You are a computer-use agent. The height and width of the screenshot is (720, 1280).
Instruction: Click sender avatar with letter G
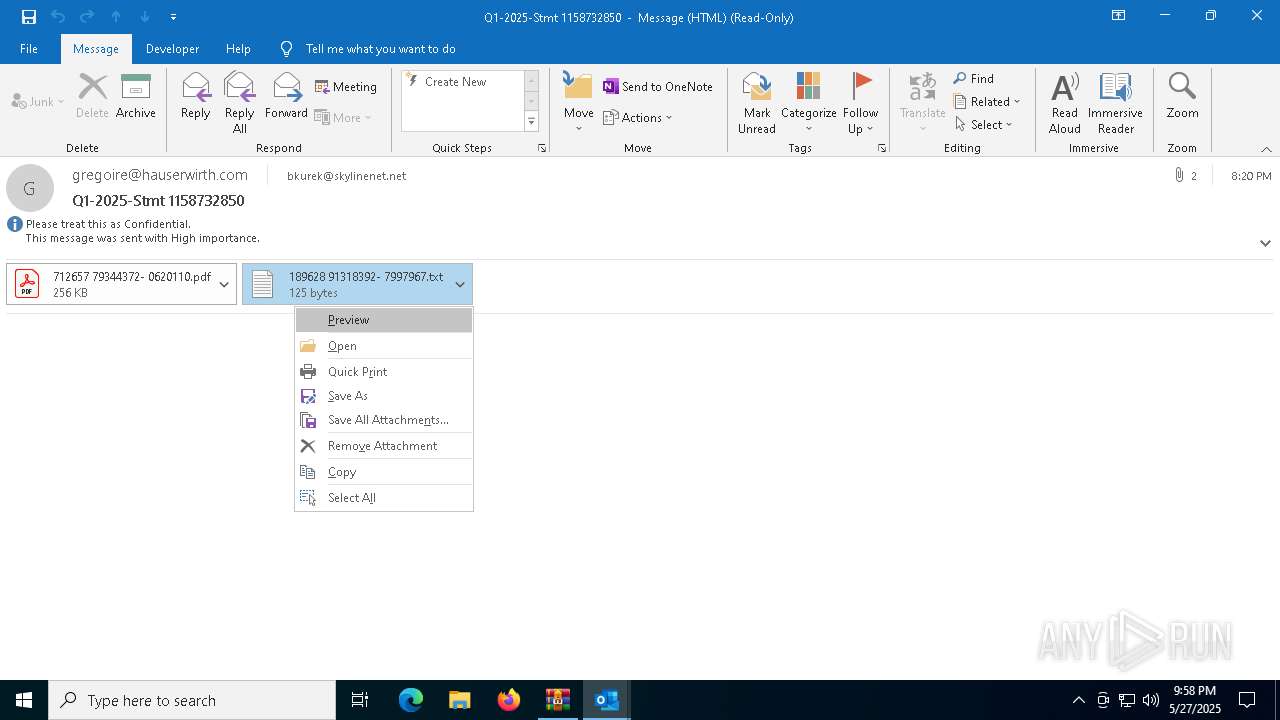click(x=30, y=188)
